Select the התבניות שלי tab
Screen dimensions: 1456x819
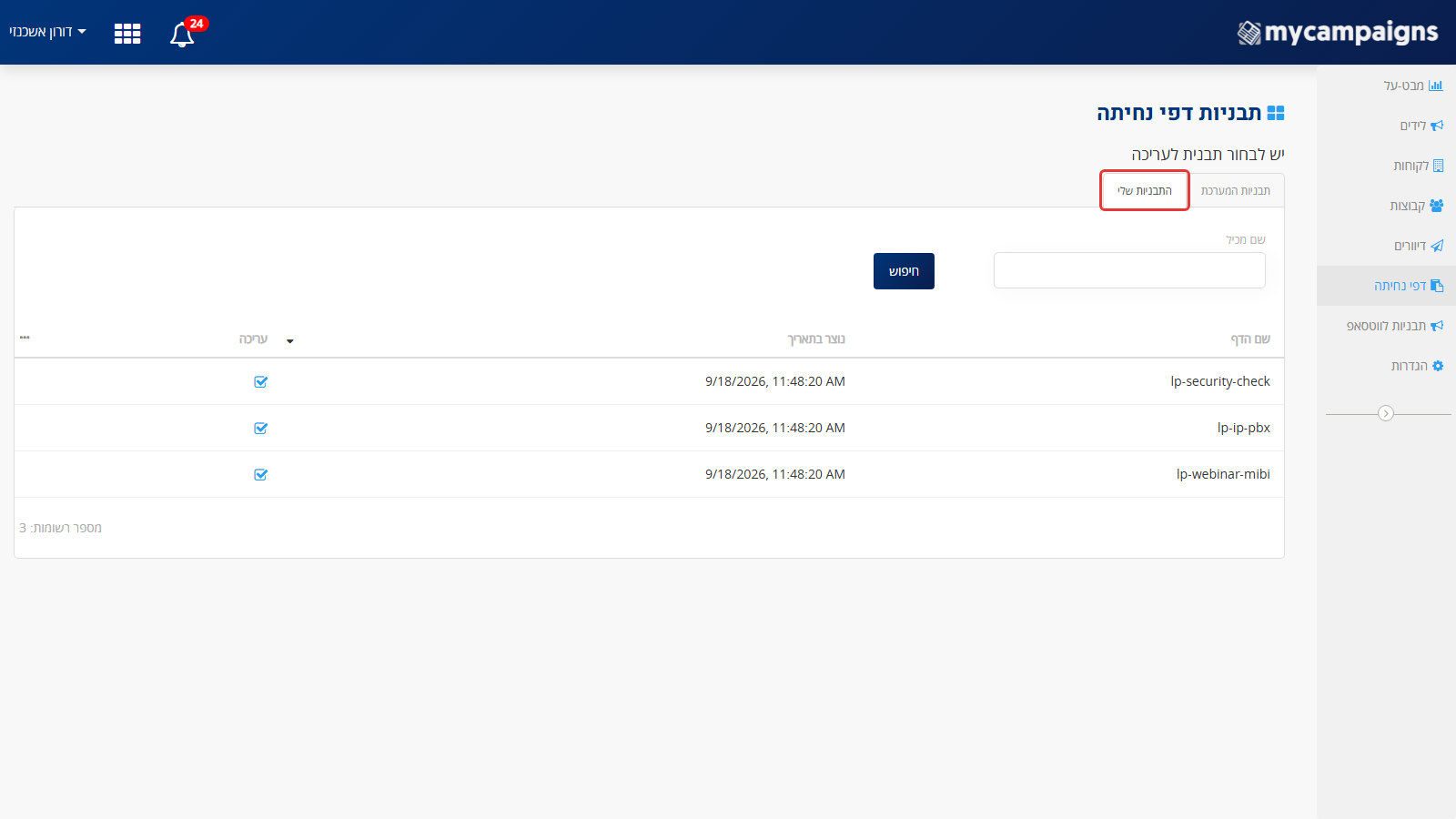pos(1145,190)
